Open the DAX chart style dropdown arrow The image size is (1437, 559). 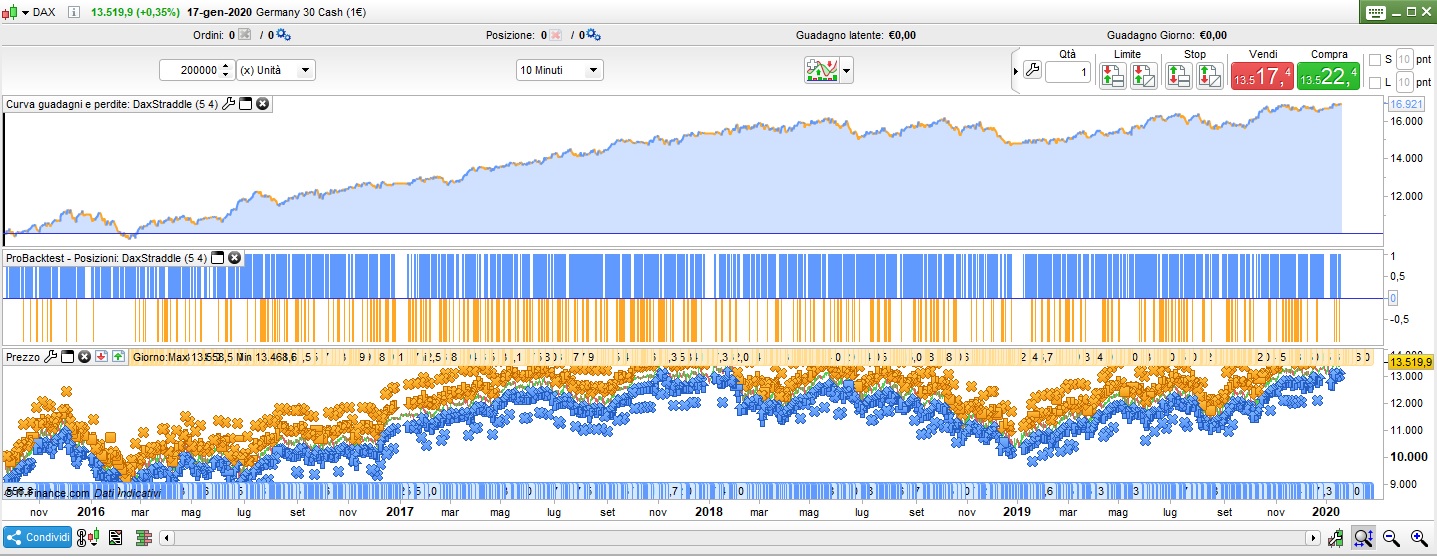point(27,12)
